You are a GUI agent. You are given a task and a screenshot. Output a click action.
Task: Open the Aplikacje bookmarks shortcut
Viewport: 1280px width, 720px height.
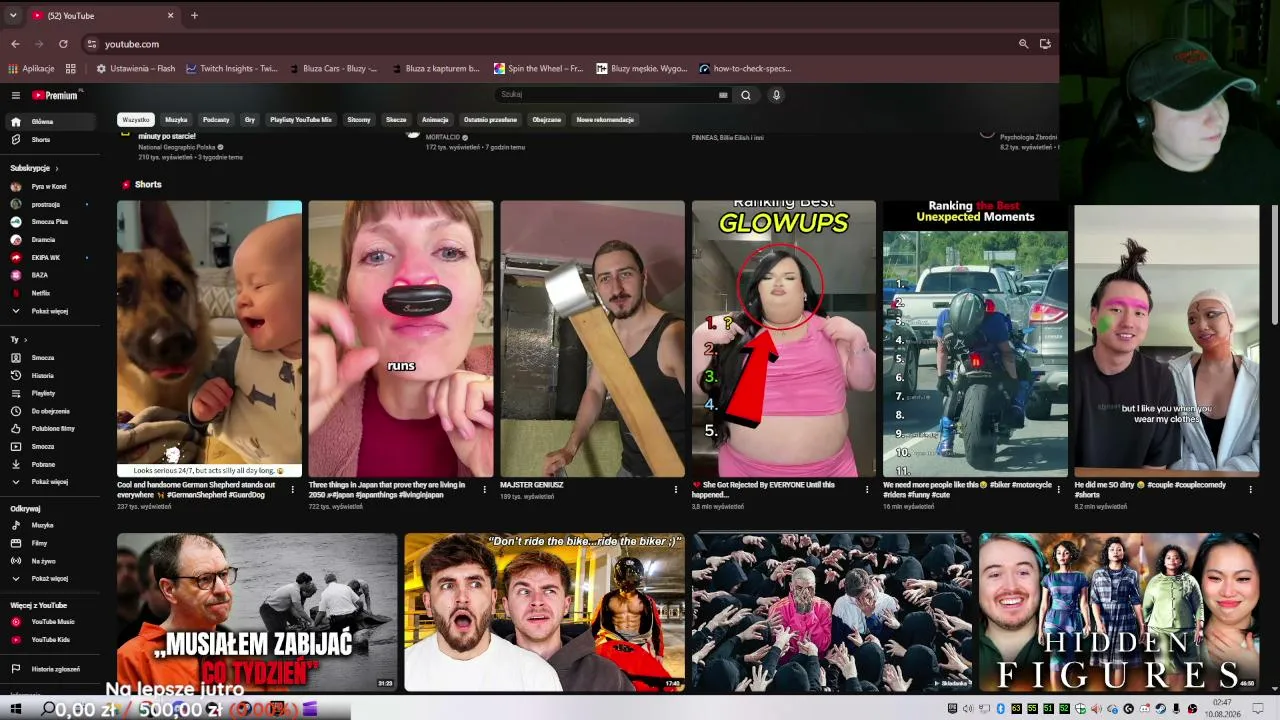32,69
